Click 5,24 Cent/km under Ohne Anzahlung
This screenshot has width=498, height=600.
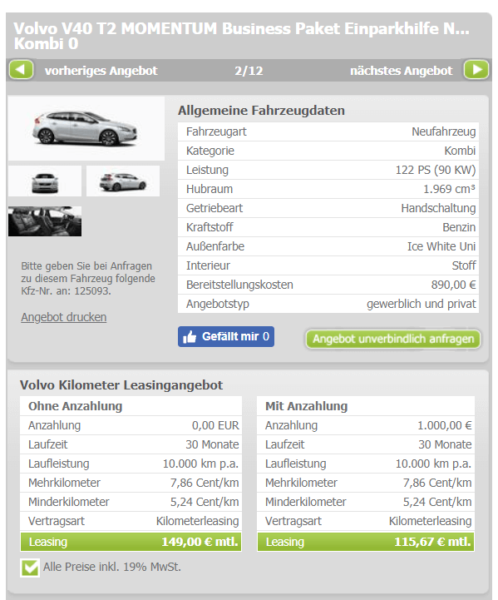(204, 502)
